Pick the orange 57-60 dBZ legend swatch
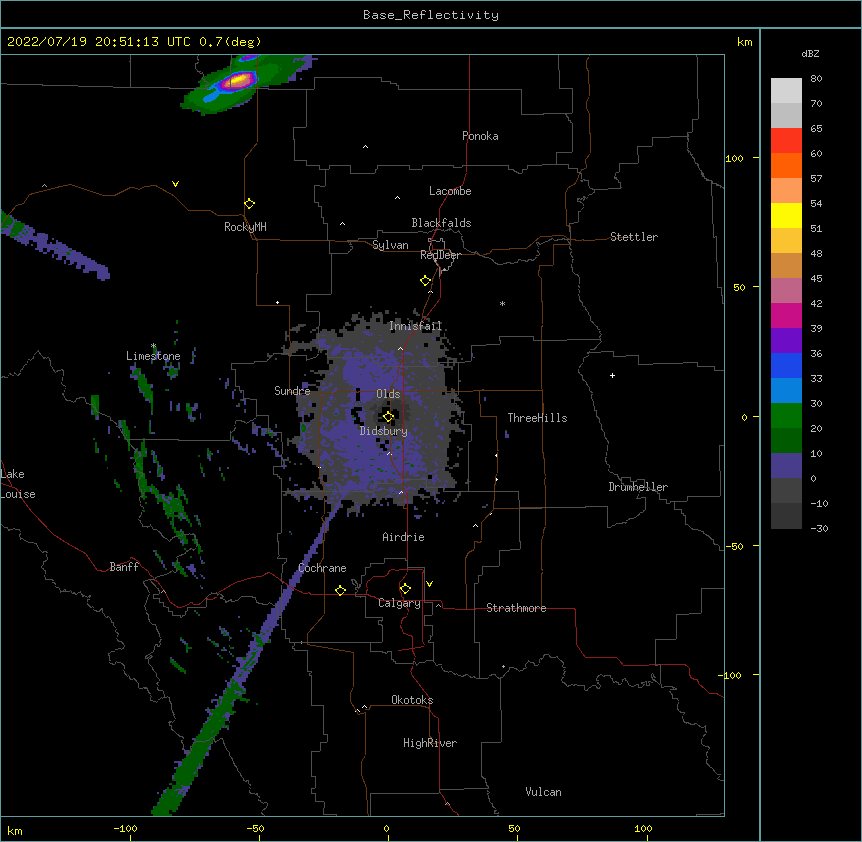Screen dimensions: 862x842 pyautogui.click(x=786, y=166)
